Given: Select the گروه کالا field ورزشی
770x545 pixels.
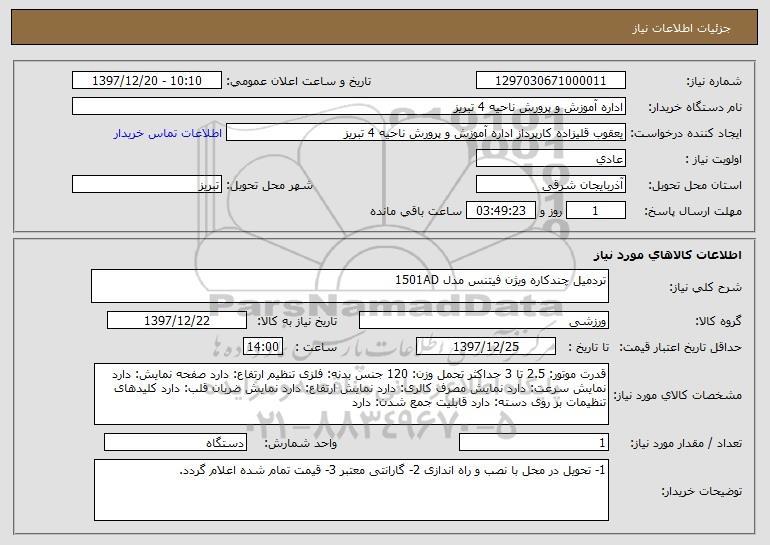Looking at the screenshot, I should [x=484, y=321].
